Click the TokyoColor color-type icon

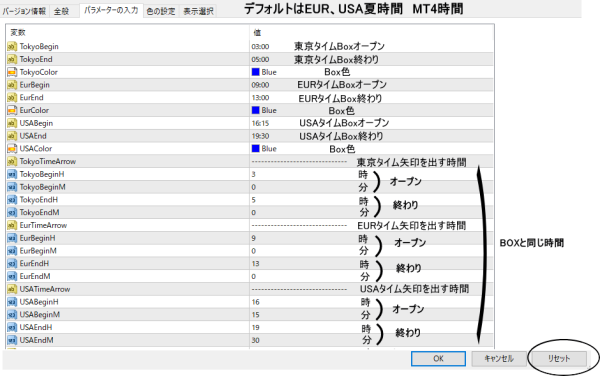(12, 72)
